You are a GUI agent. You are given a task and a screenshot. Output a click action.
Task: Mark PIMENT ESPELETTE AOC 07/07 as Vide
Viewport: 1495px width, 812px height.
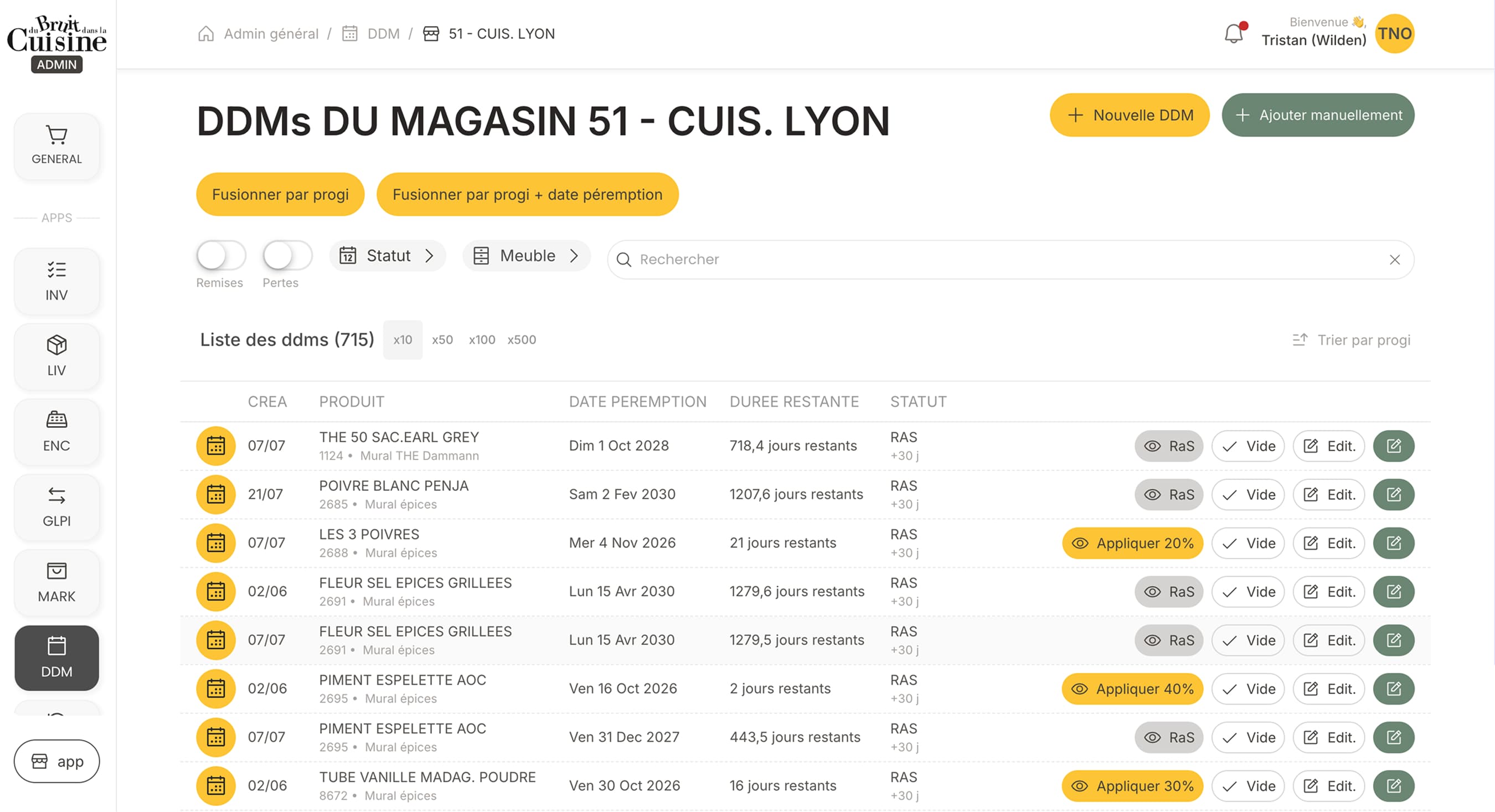pyautogui.click(x=1247, y=738)
